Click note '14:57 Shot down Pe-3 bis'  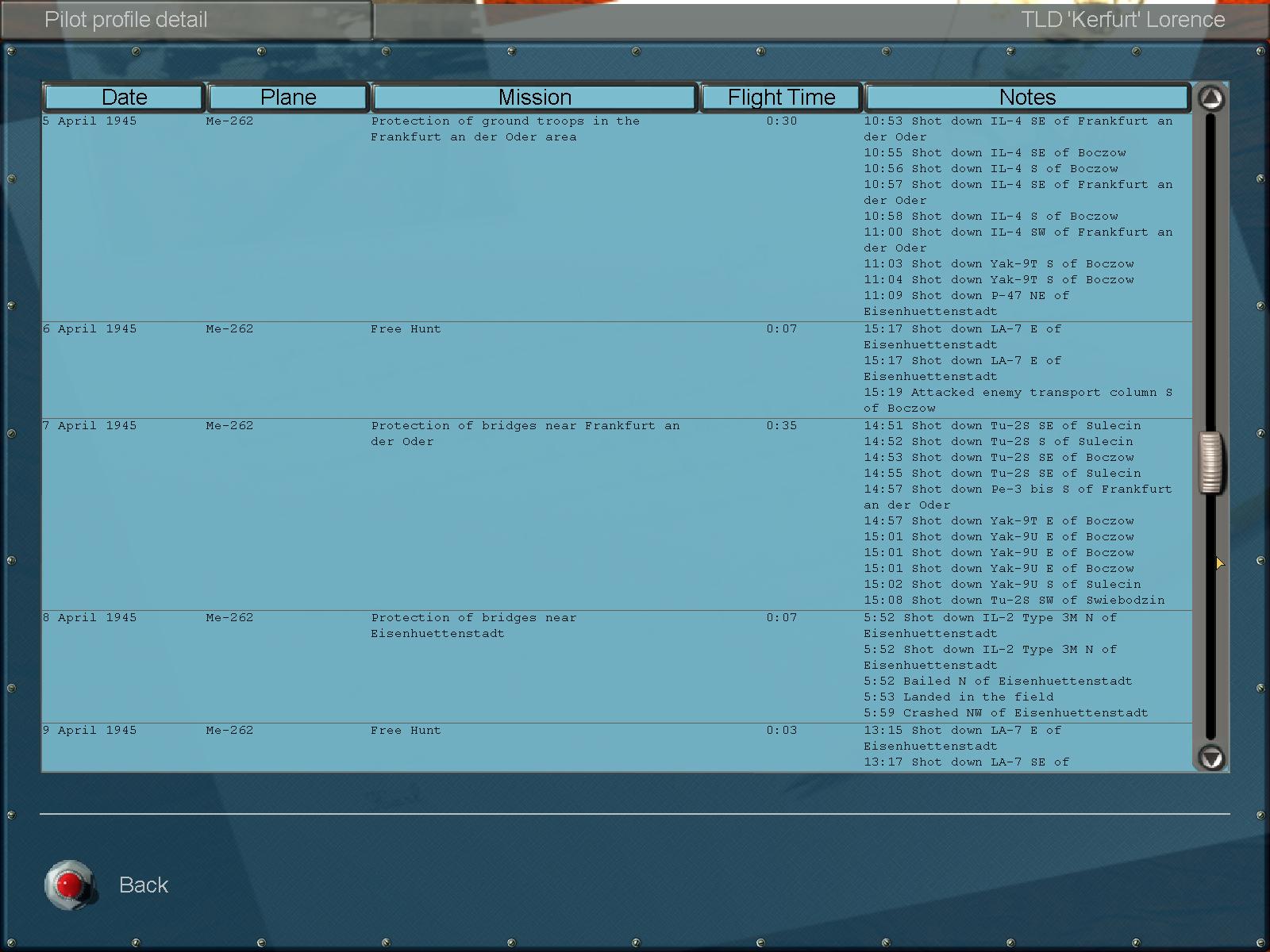pos(1018,497)
